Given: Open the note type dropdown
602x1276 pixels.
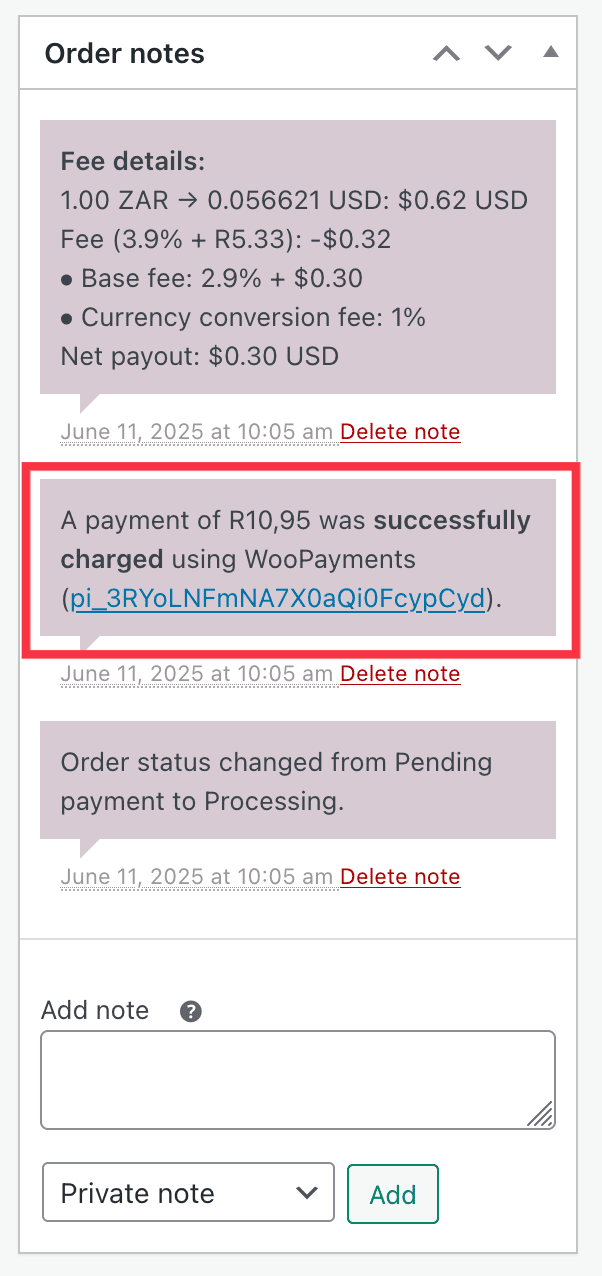Looking at the screenshot, I should click(187, 1192).
